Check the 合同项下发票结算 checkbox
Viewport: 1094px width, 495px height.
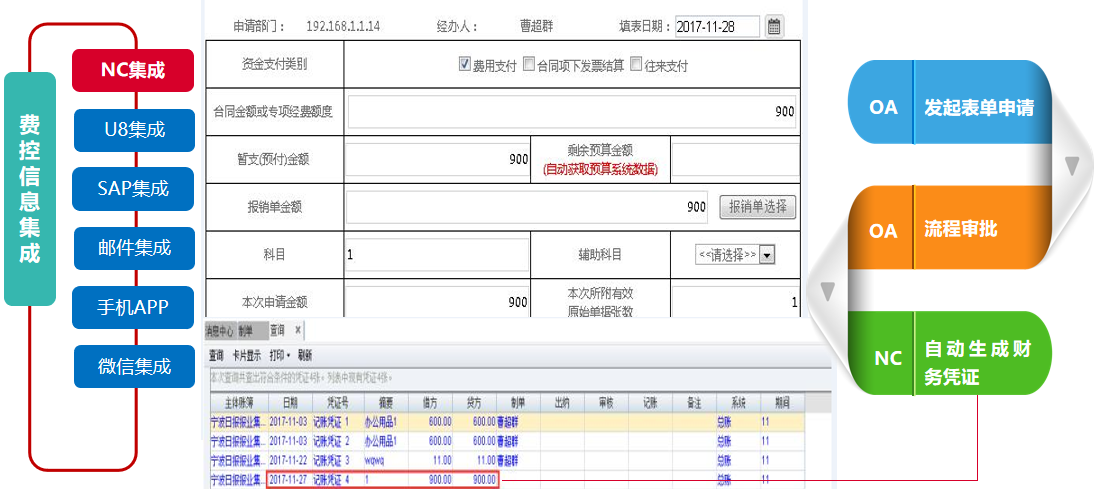pos(529,65)
